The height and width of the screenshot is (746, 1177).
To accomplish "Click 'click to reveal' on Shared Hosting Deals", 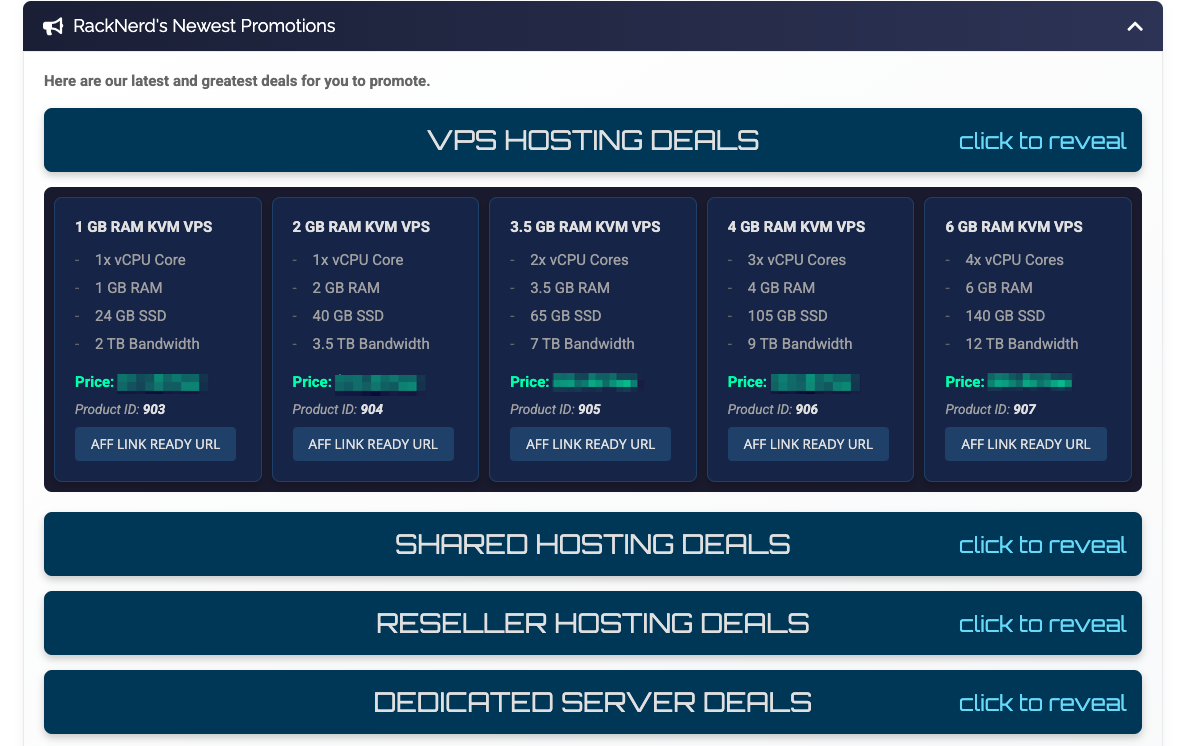I will tap(1042, 545).
